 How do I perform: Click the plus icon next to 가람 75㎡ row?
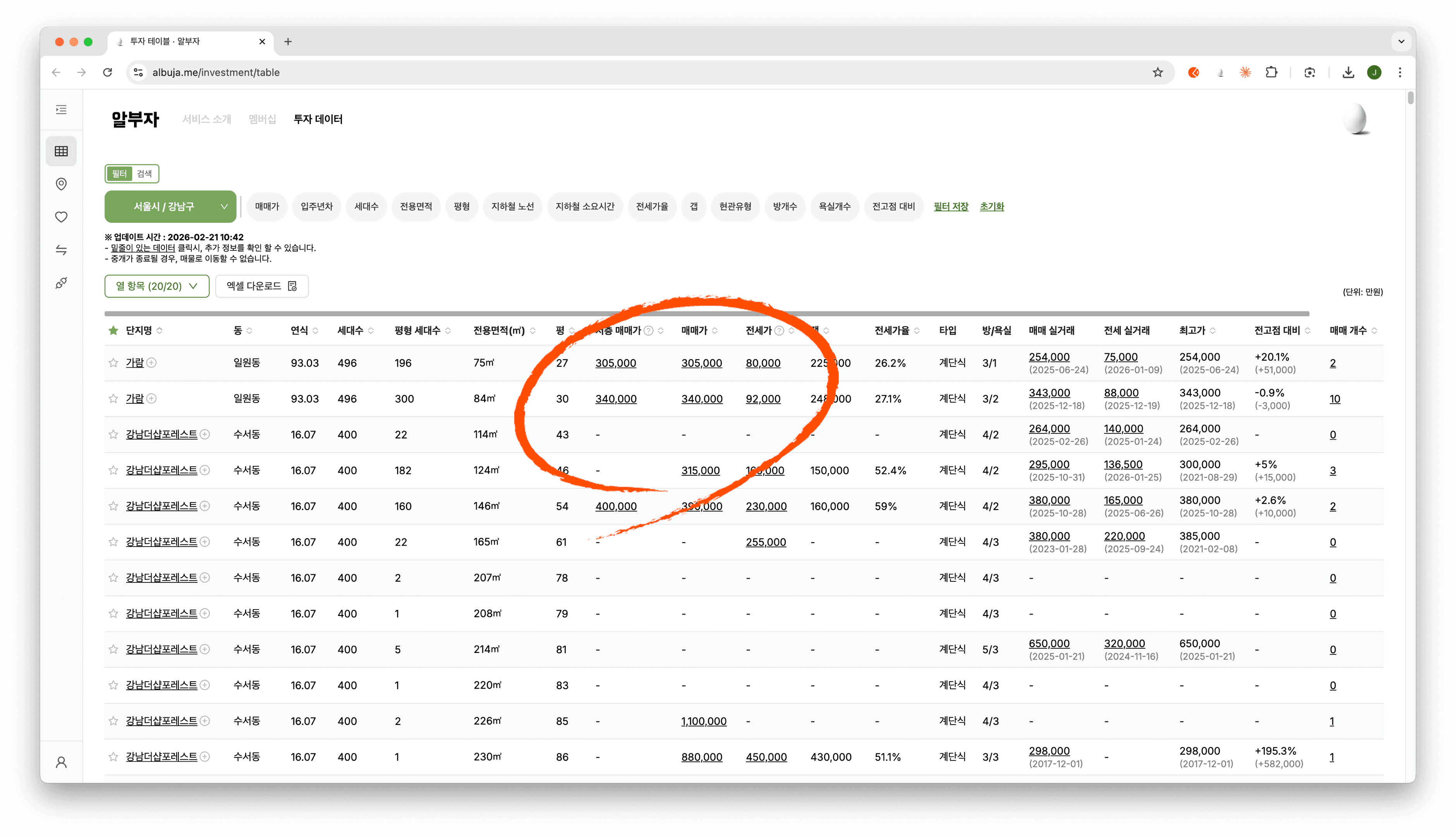click(x=151, y=362)
